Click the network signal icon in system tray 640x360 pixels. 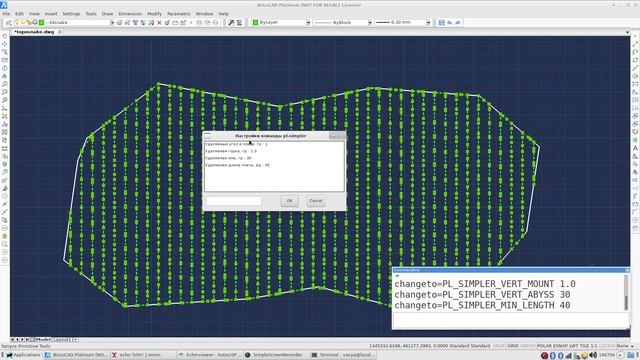[x=569, y=355]
